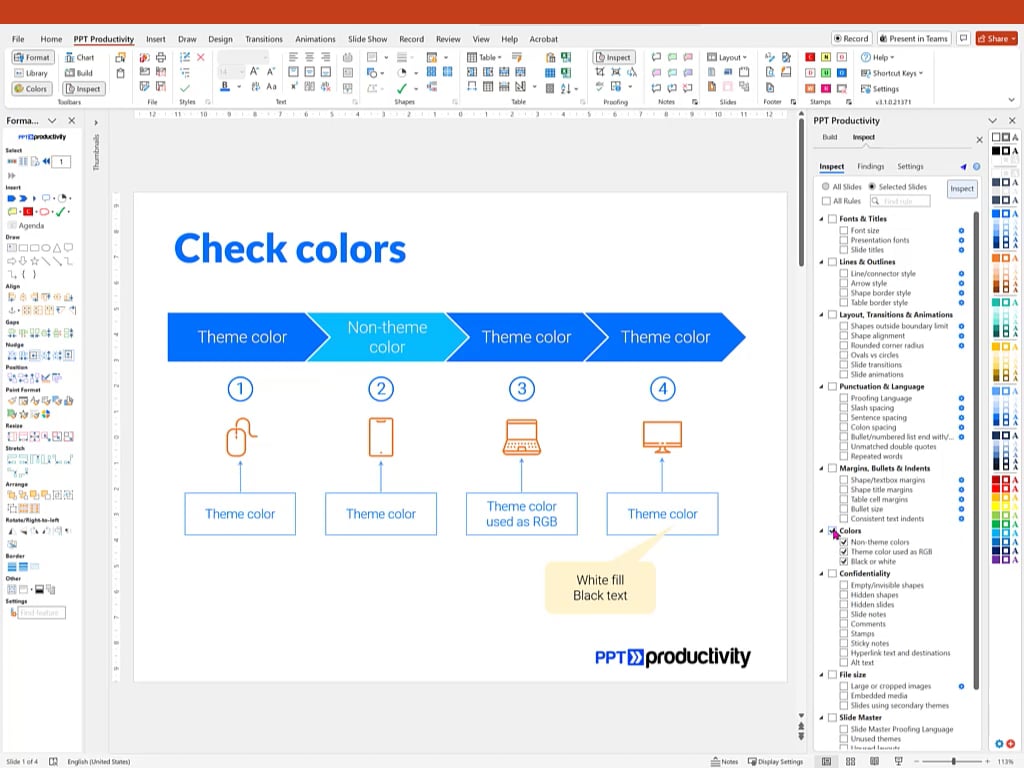This screenshot has width=1024, height=768.
Task: Open PPT Productivity Settings in ribbon
Action: (x=880, y=89)
